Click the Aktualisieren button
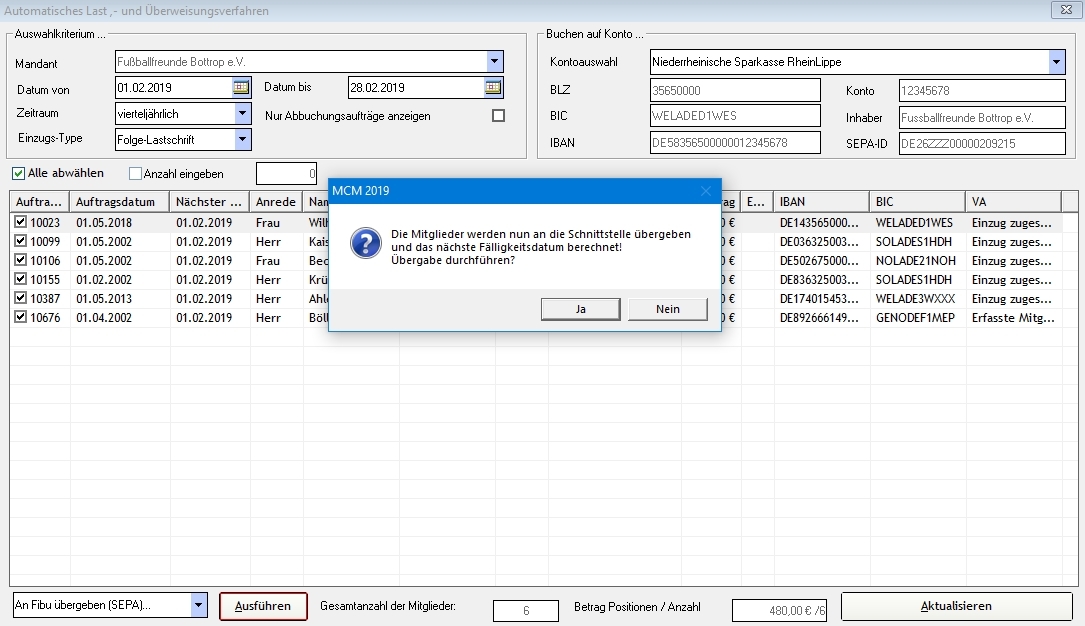Screen dimensions: 1085x626 pos(956,606)
